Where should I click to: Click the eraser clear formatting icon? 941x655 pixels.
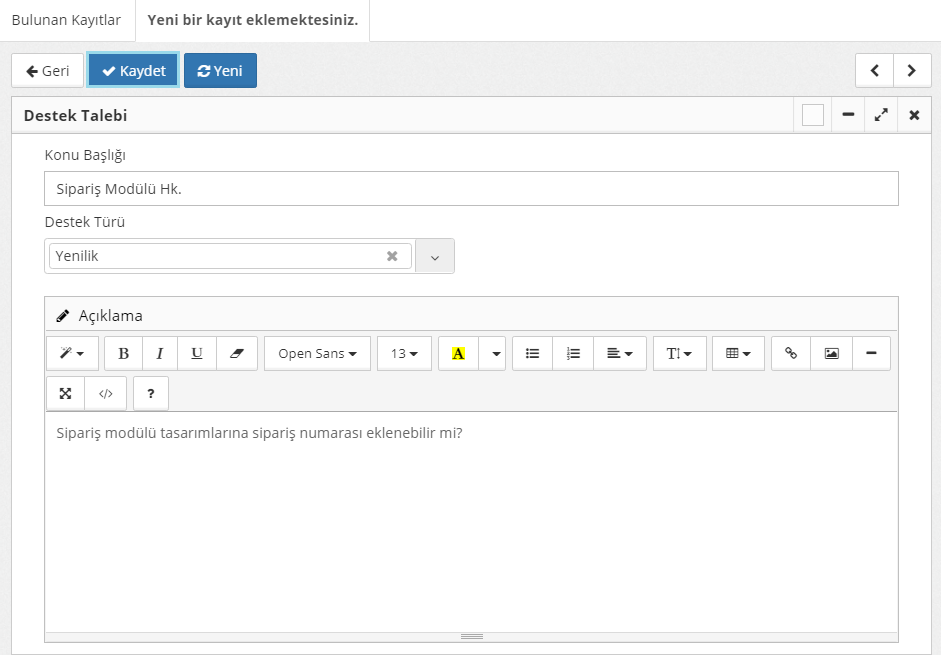pyautogui.click(x=237, y=353)
